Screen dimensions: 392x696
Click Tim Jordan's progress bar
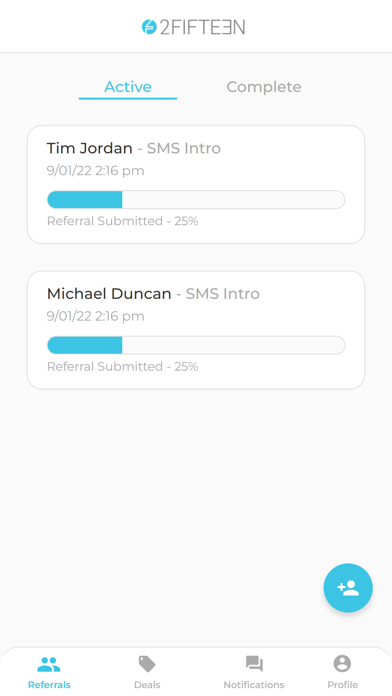click(196, 199)
